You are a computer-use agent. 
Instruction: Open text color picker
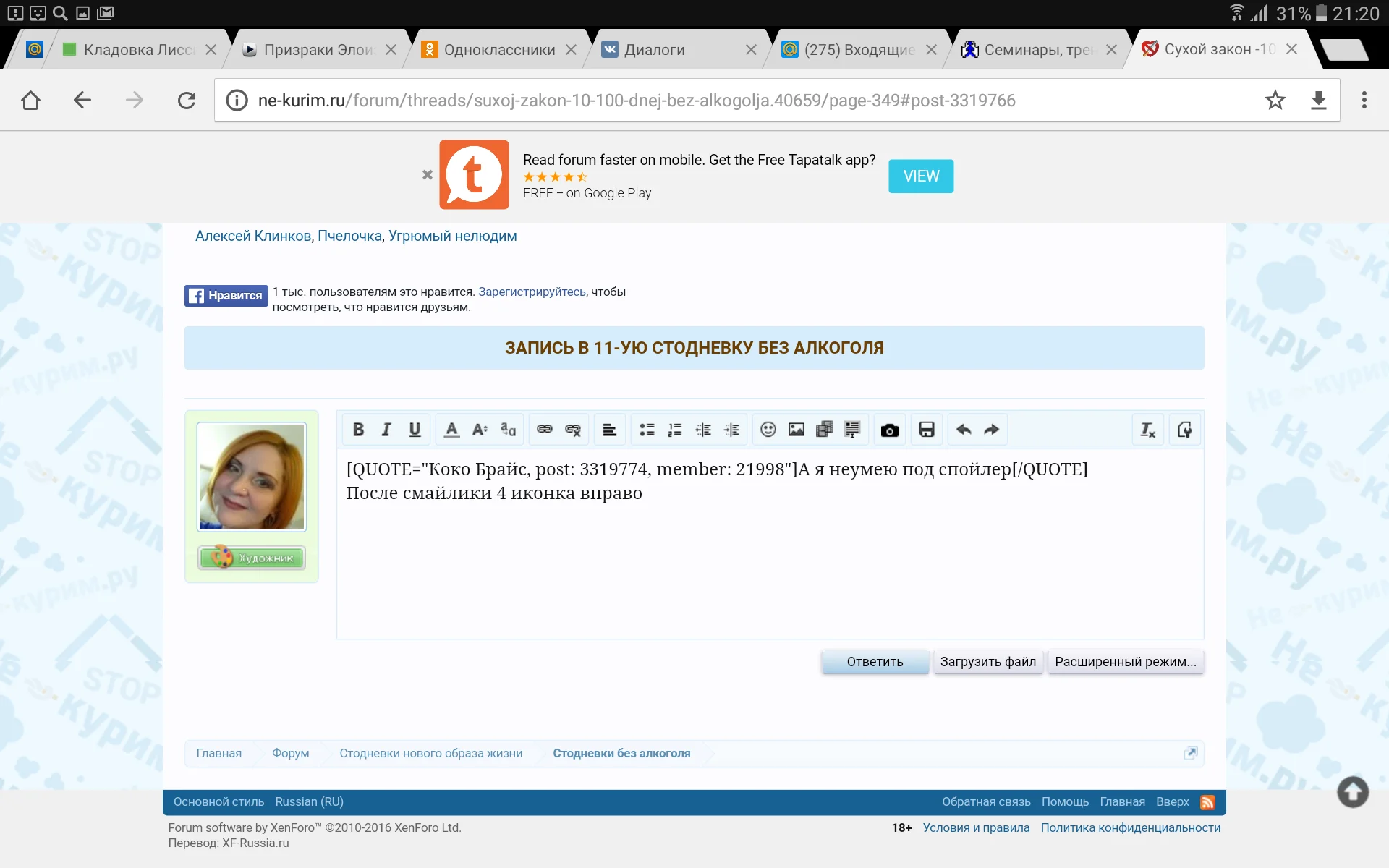[x=451, y=430]
